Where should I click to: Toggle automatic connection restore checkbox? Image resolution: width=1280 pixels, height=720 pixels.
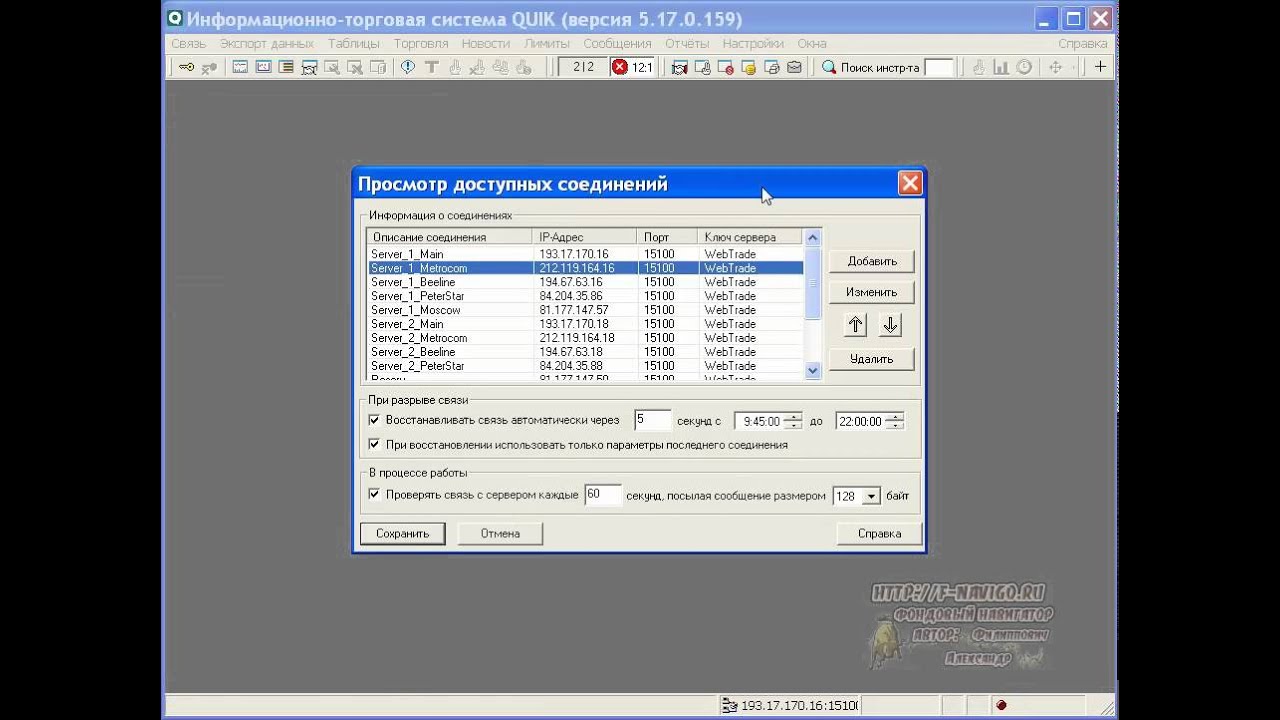[x=374, y=420]
